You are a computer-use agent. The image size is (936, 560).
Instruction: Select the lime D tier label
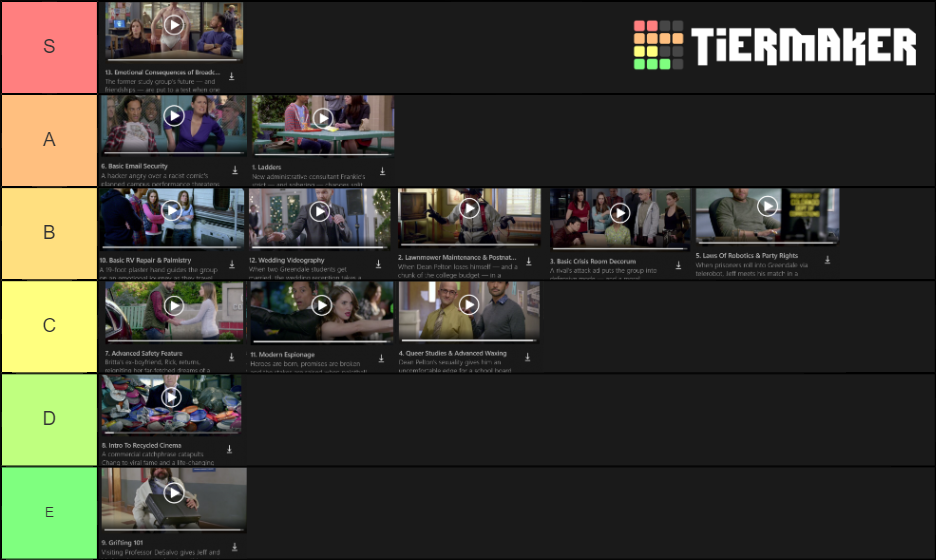(50, 420)
